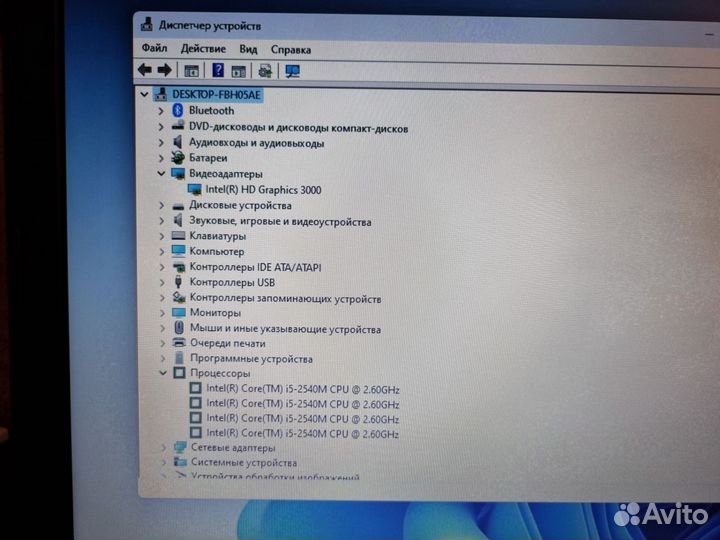Viewport: 720px width, 540px height.
Task: Select the Мониторы text label
Action: (215, 313)
